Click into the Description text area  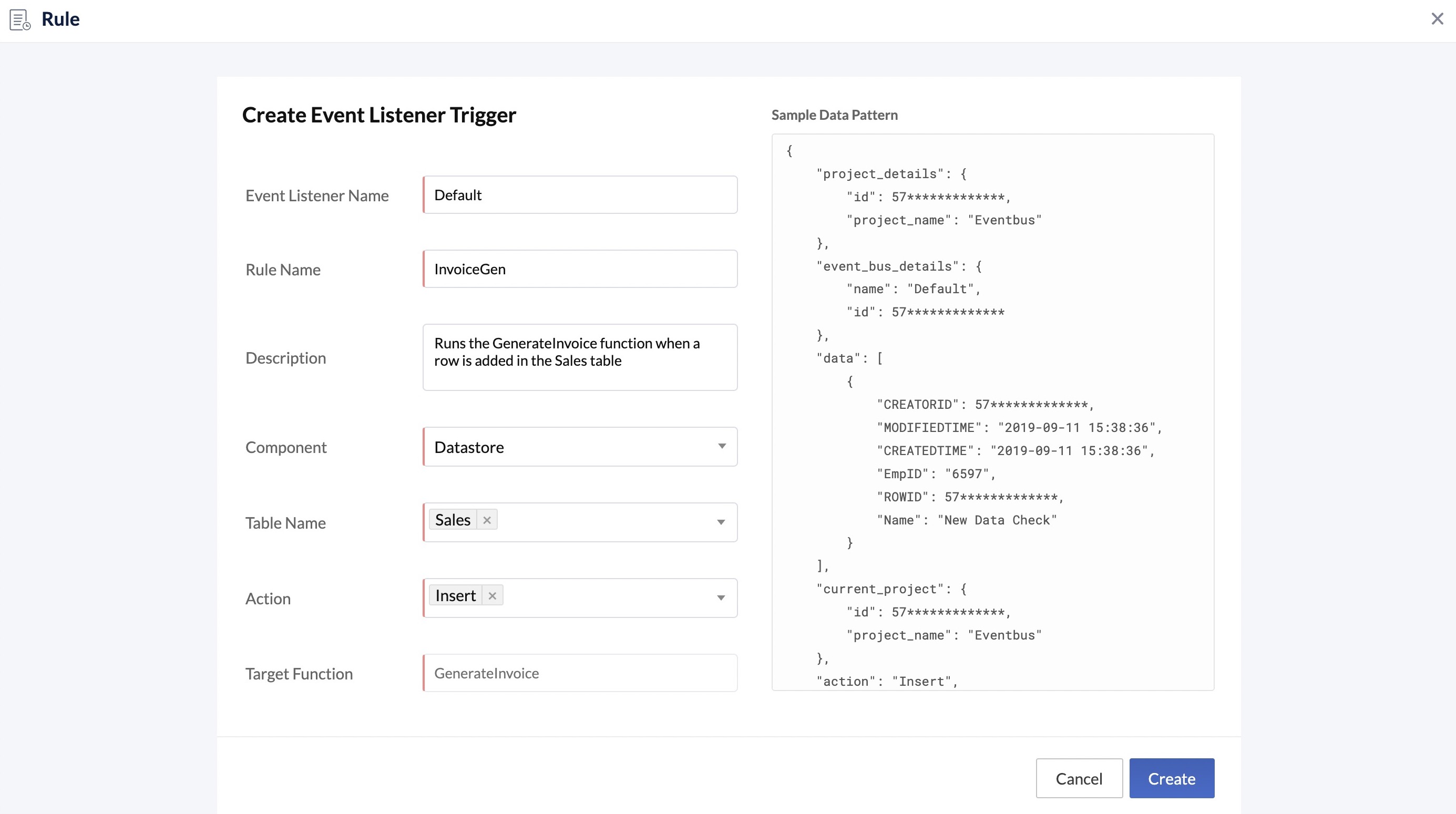click(579, 357)
